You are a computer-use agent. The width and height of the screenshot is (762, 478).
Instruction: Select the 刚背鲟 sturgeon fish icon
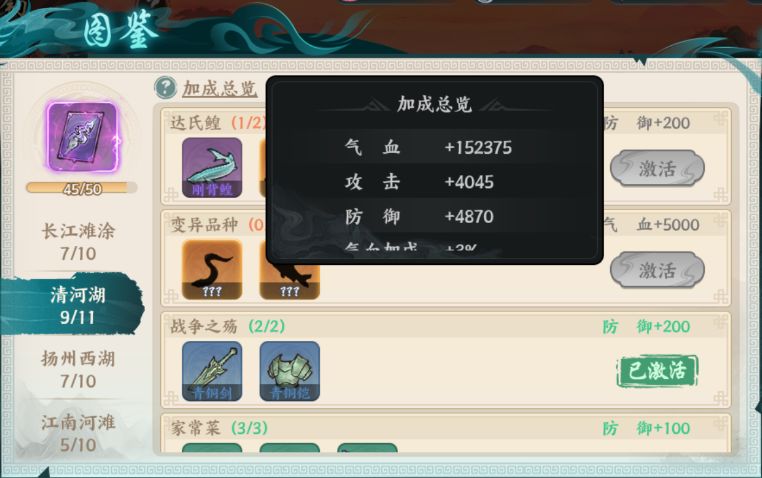pyautogui.click(x=212, y=167)
